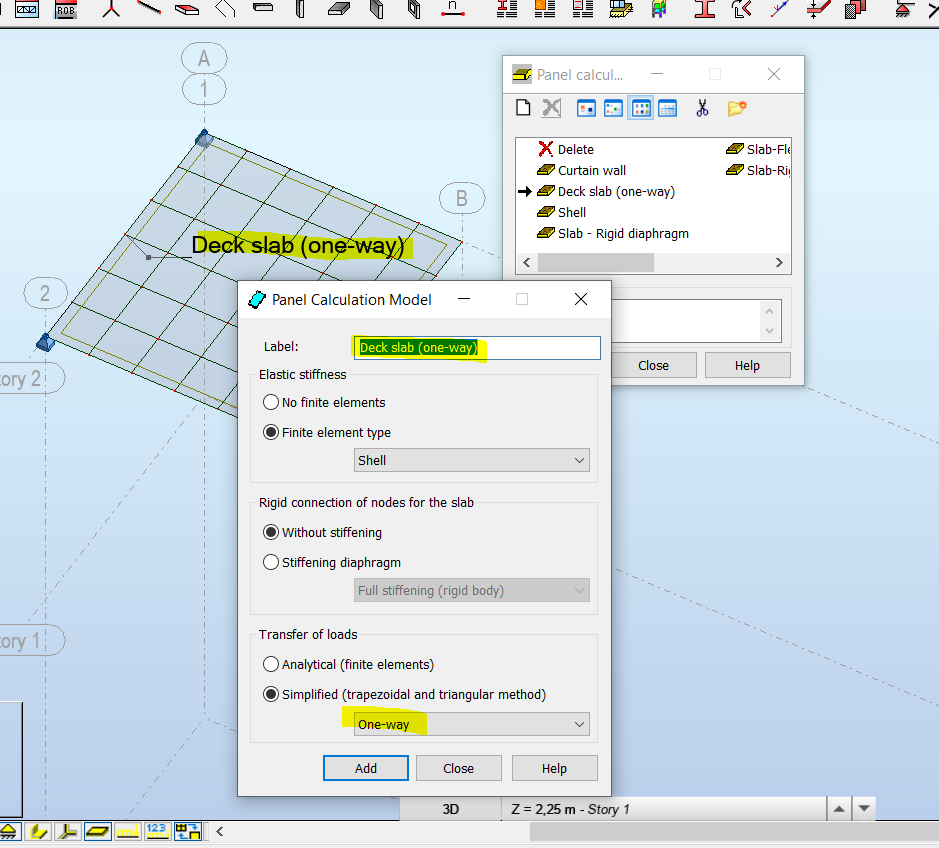The width and height of the screenshot is (939, 848).
Task: Select the red I-beam section icon in top toolbar
Action: (703, 10)
